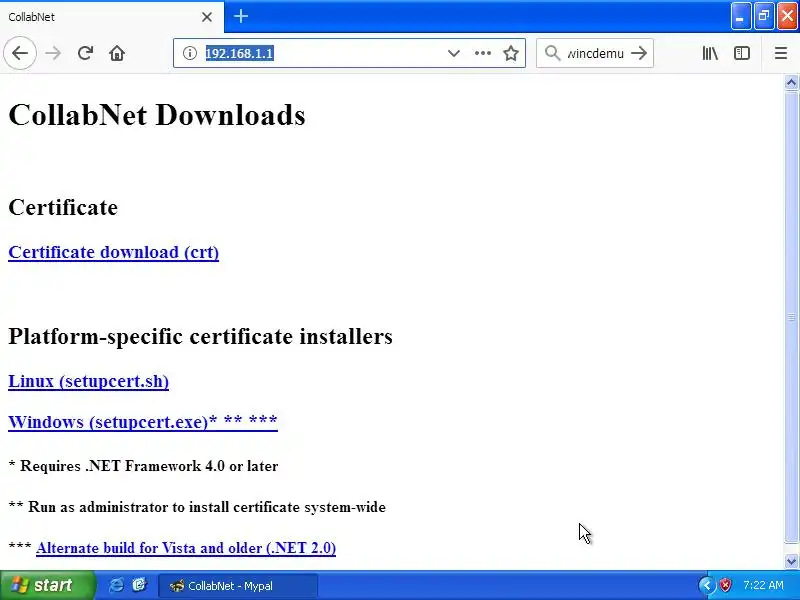Viewport: 800px width, 600px height.
Task: Click the page scrollbar down arrow
Action: (x=791, y=561)
